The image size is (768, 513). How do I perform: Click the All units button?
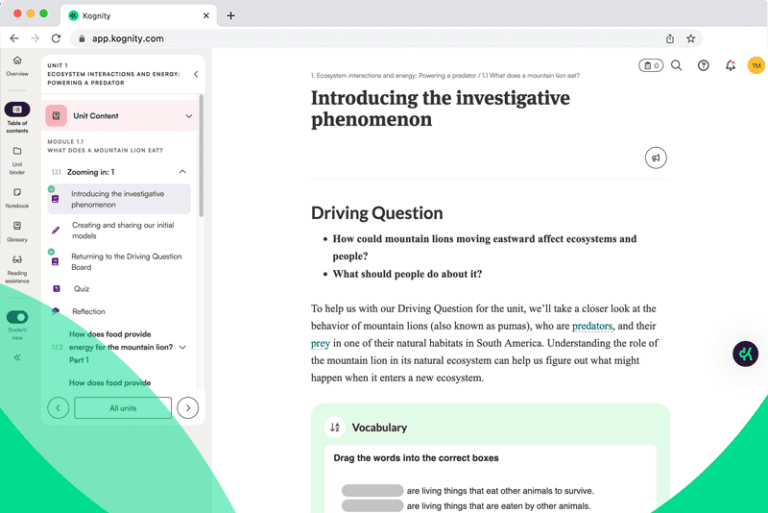pyautogui.click(x=123, y=408)
